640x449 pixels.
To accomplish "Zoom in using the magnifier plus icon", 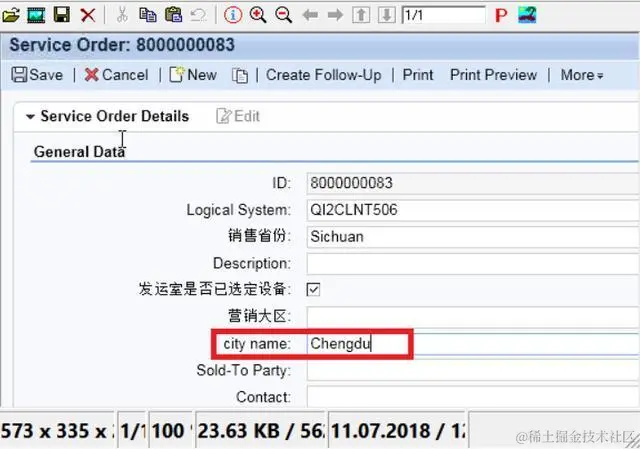I will pos(258,16).
